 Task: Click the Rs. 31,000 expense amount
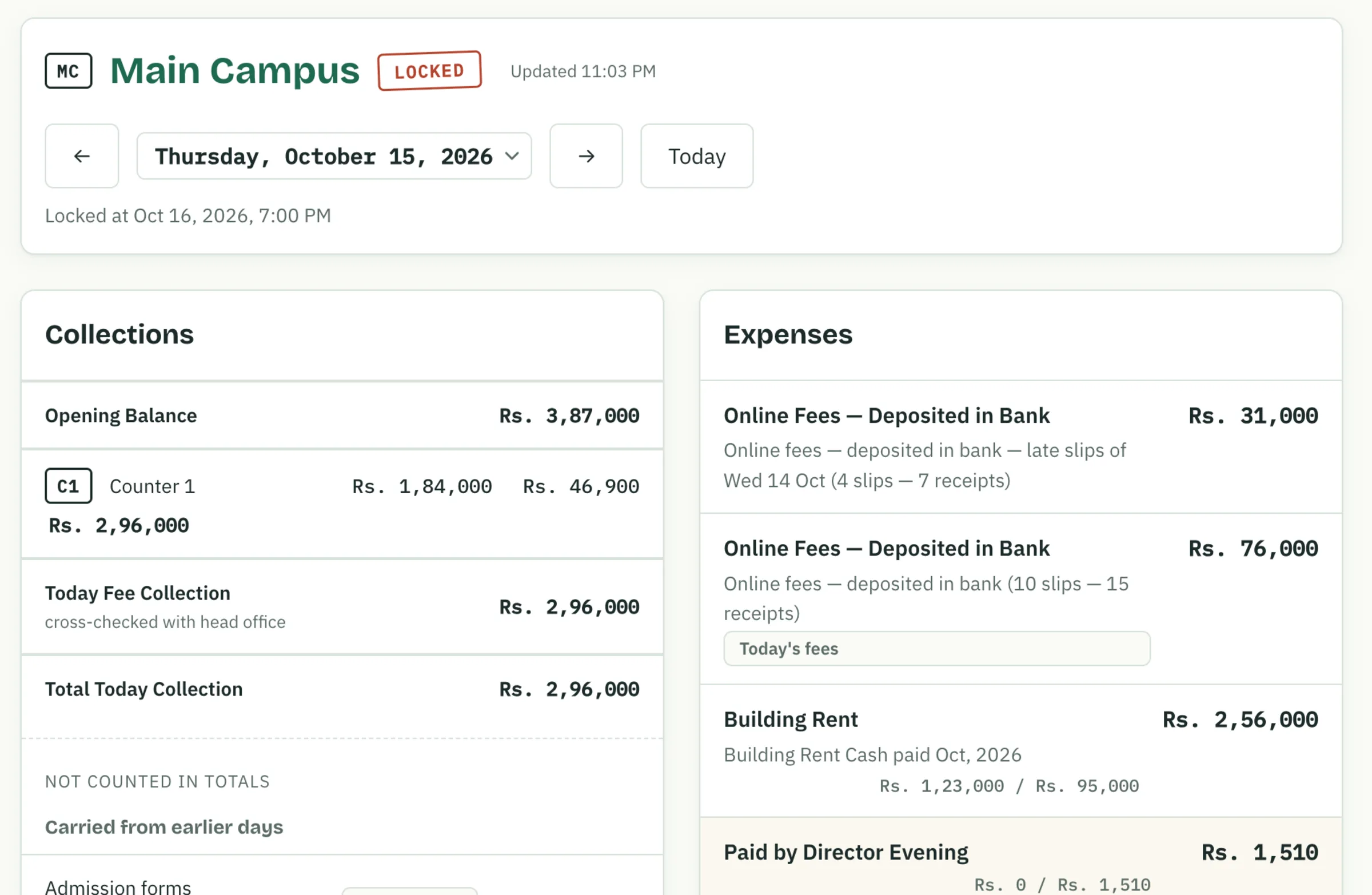click(1253, 415)
